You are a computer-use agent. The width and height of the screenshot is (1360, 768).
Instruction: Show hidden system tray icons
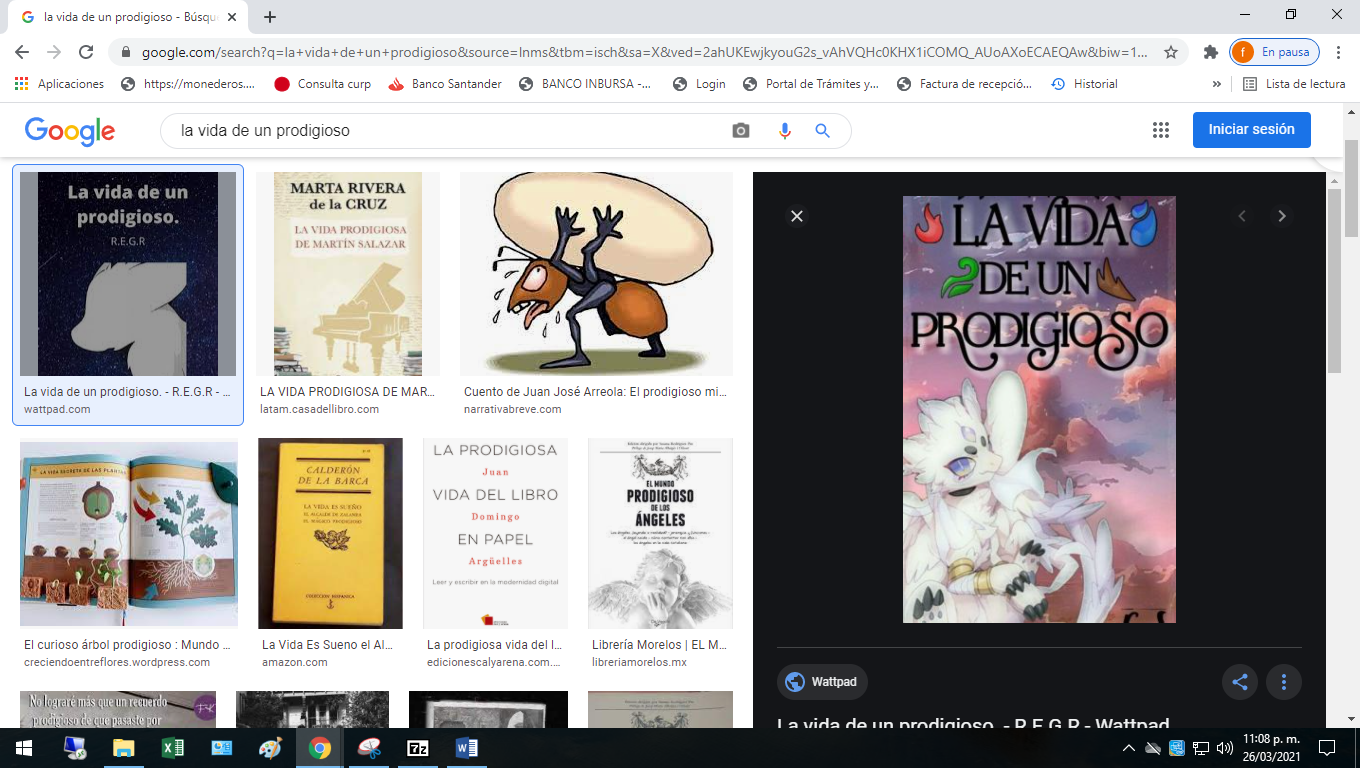point(1129,748)
